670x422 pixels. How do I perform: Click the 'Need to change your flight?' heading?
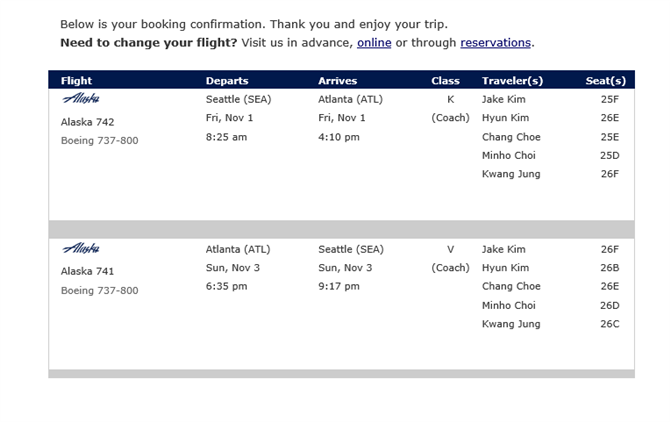click(x=148, y=43)
